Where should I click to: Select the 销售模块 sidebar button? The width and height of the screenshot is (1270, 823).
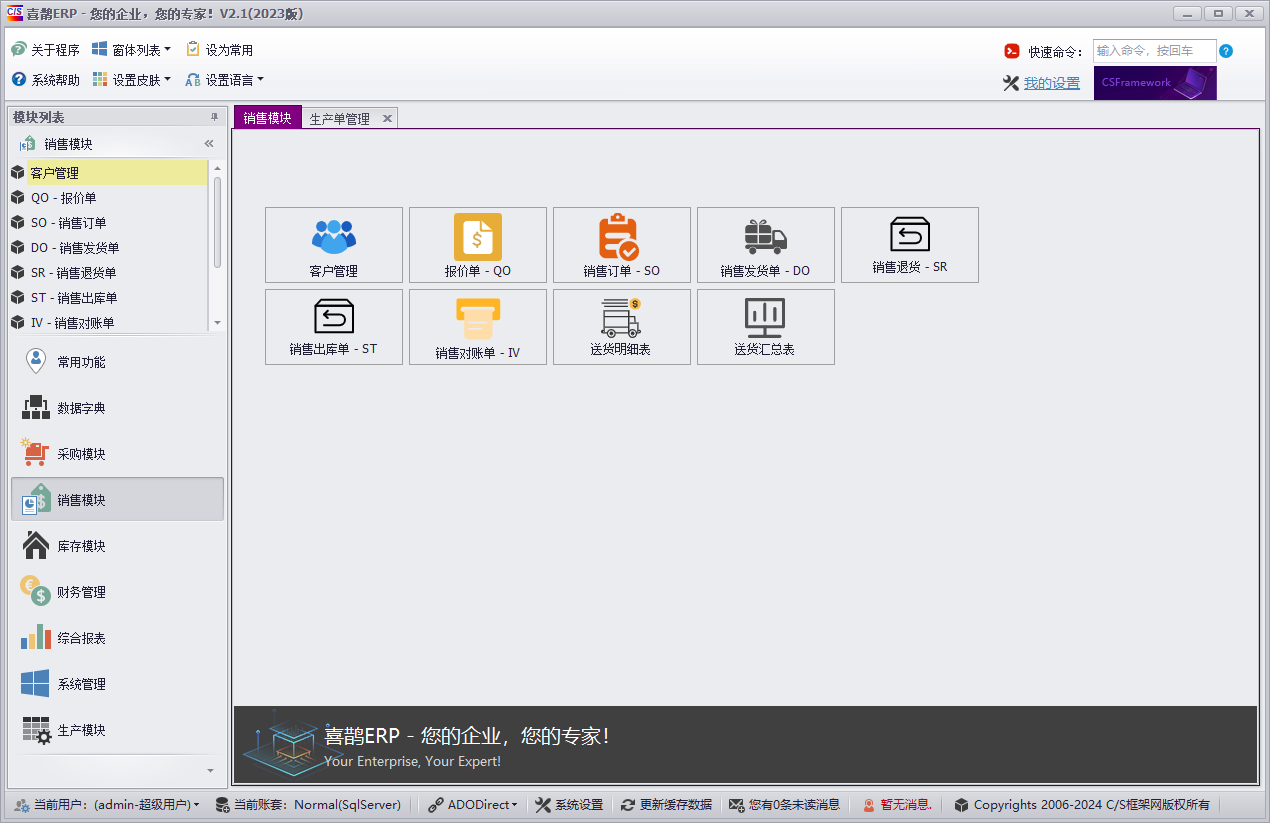[117, 500]
